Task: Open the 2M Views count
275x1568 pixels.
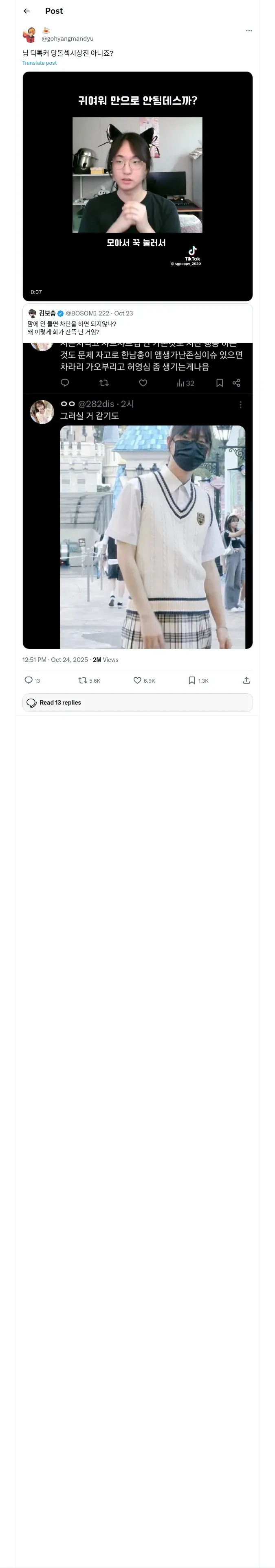Action: coord(106,660)
